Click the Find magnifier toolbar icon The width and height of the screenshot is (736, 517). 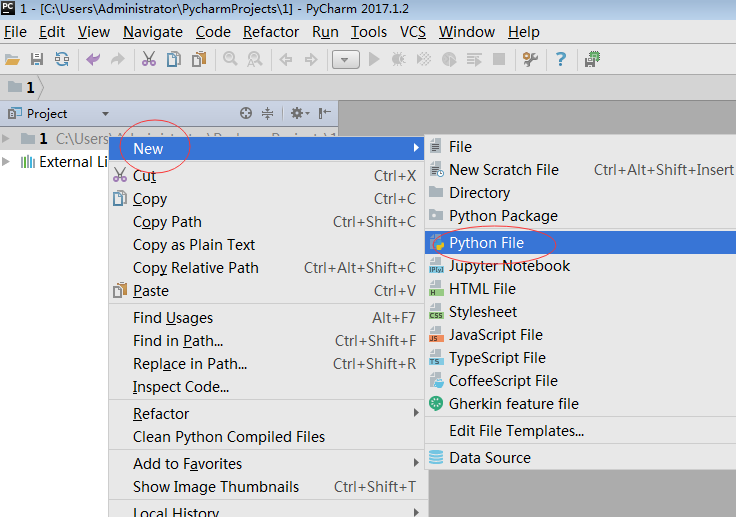pos(230,60)
